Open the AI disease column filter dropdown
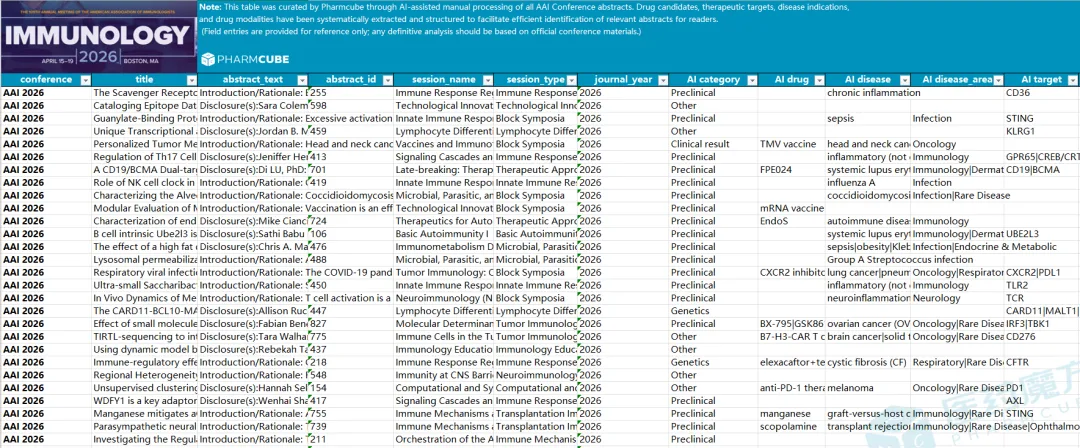 coord(904,80)
